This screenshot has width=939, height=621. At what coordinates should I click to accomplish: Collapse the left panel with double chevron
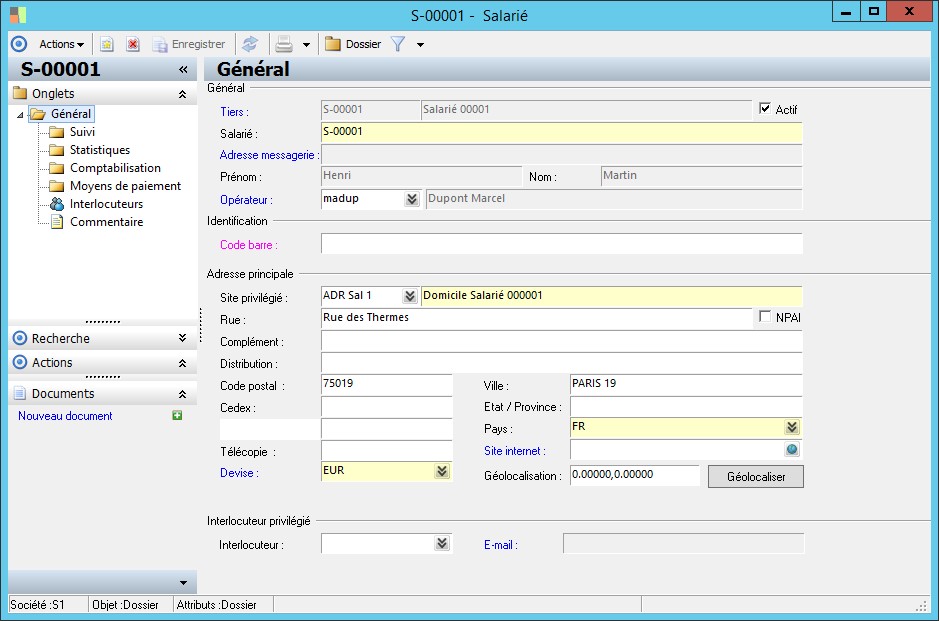click(x=183, y=70)
